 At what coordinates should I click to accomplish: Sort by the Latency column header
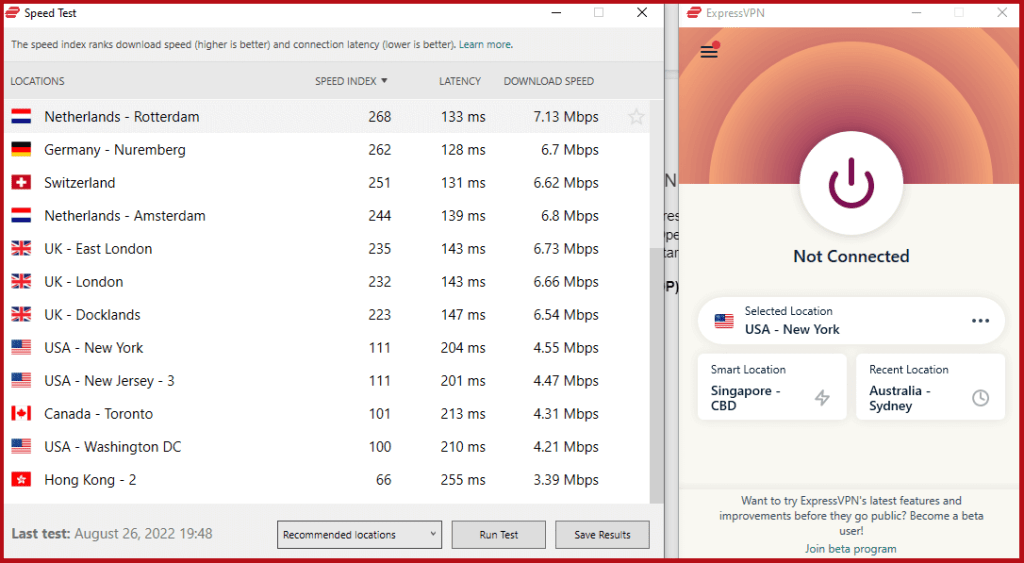tap(460, 81)
